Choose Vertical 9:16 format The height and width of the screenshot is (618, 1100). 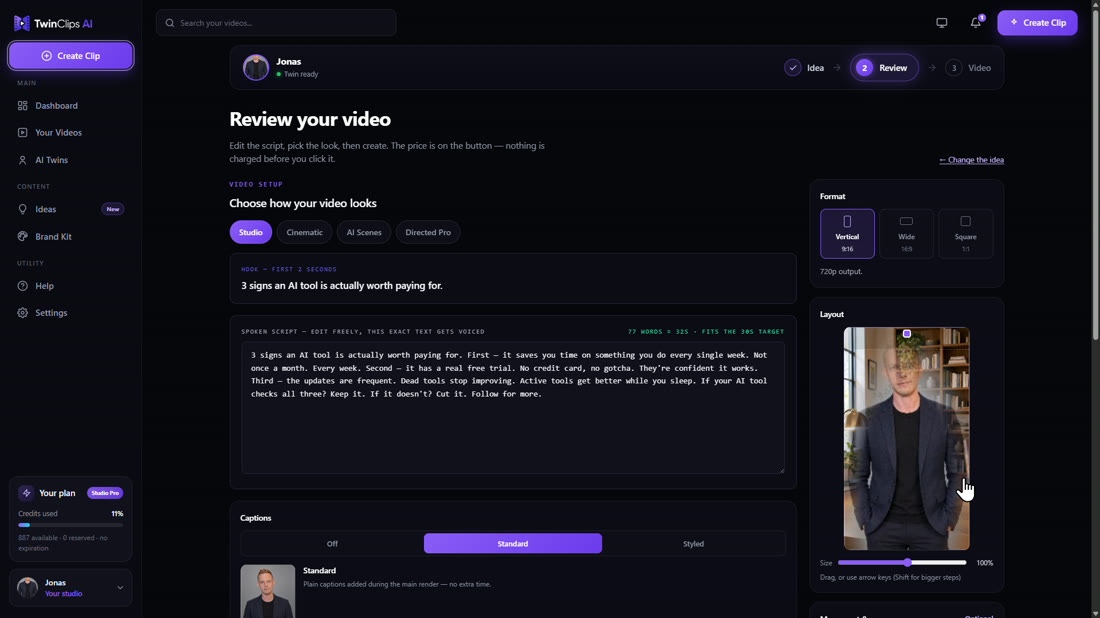coord(847,234)
